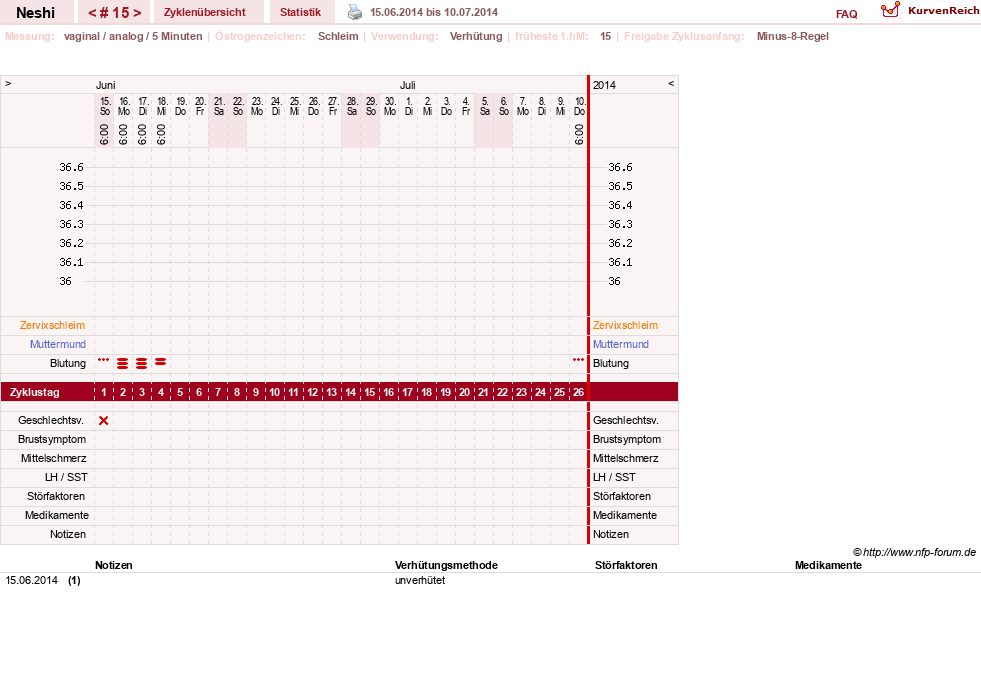The image size is (981, 684).
Task: Click the right Zervixschleim row label
Action: coord(626,325)
